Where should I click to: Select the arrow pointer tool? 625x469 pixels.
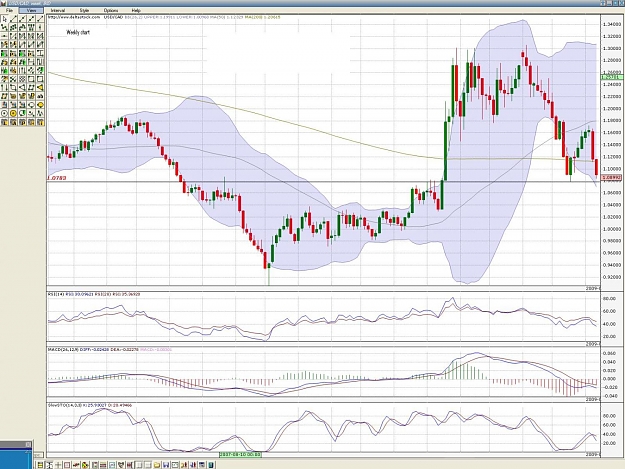click(4, 19)
